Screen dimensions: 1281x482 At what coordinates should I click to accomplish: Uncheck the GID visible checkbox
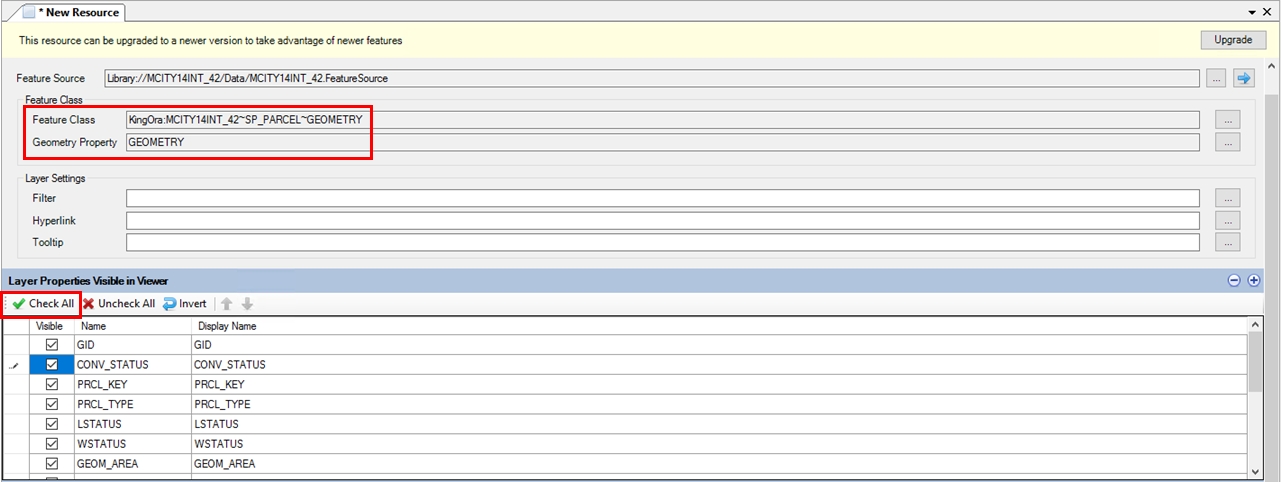coord(51,345)
